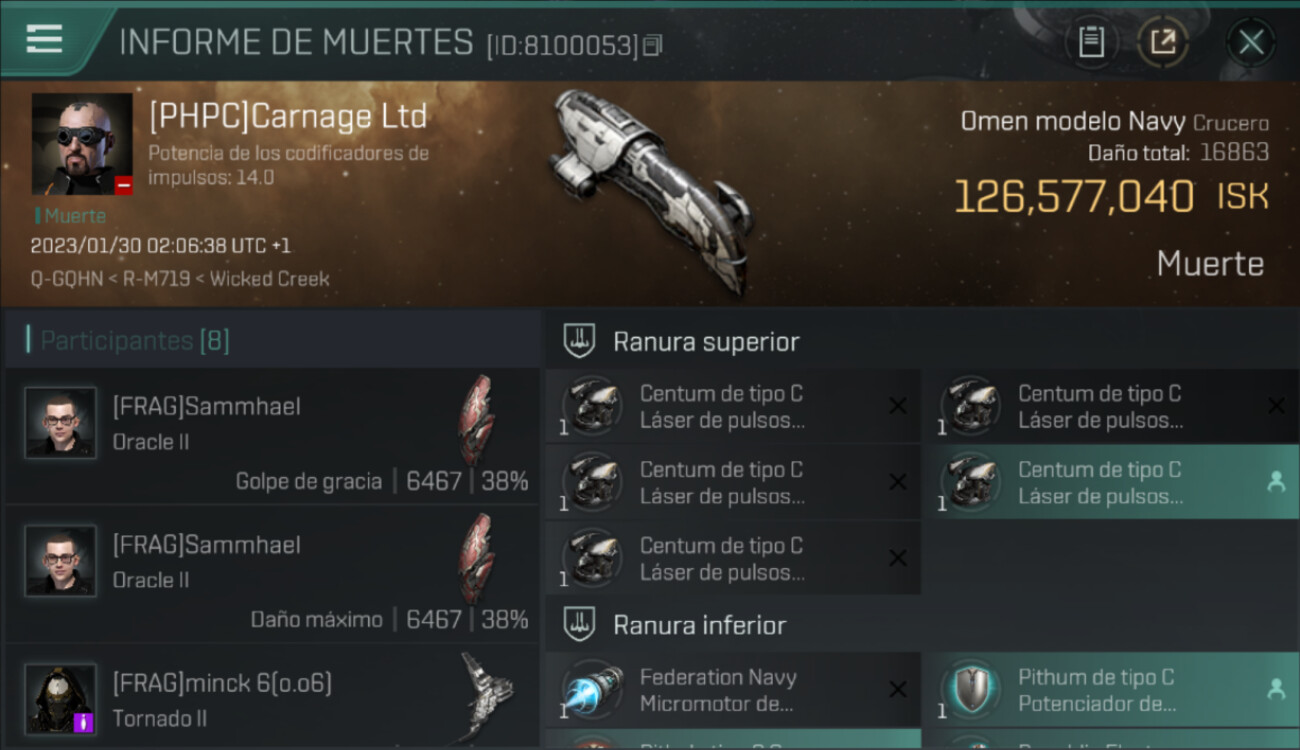Click the Q-GQHN system link
Screen dimensions: 1300x750
(x=67, y=279)
